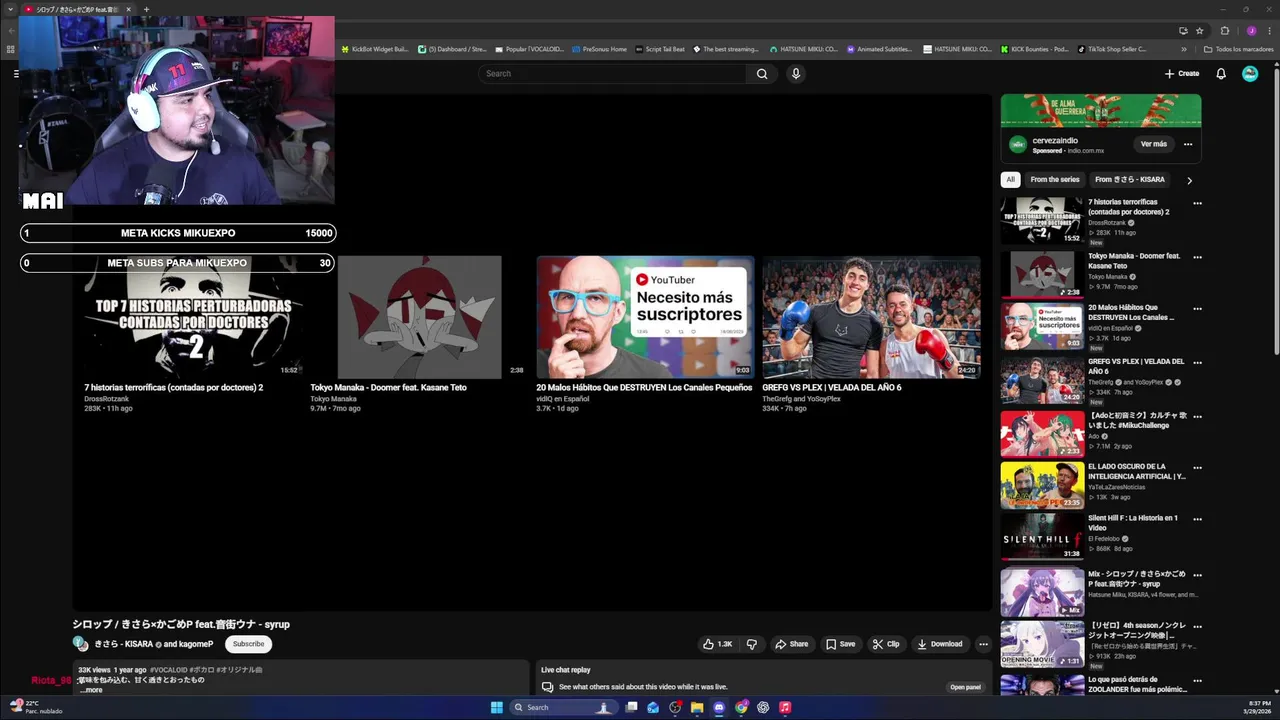Viewport: 1280px width, 720px height.
Task: Open the Create menu
Action: [x=1181, y=73]
